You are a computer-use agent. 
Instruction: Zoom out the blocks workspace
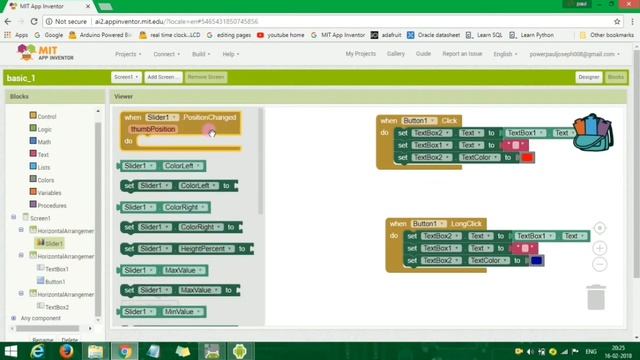[600, 264]
